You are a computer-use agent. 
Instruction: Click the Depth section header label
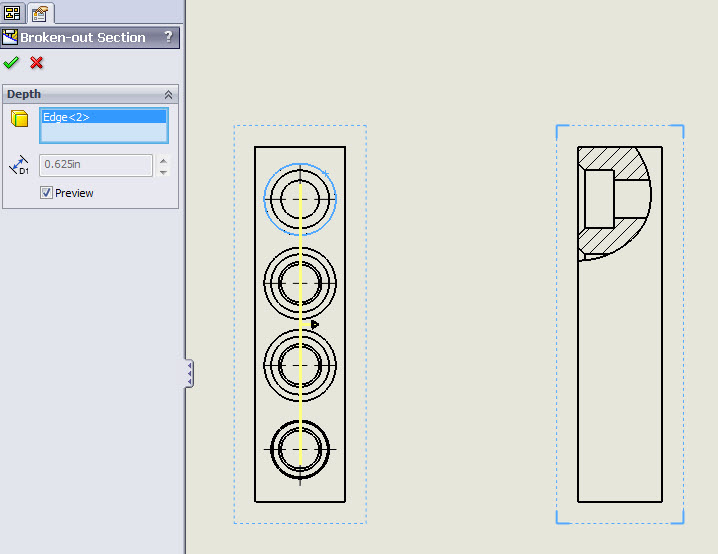(24, 94)
